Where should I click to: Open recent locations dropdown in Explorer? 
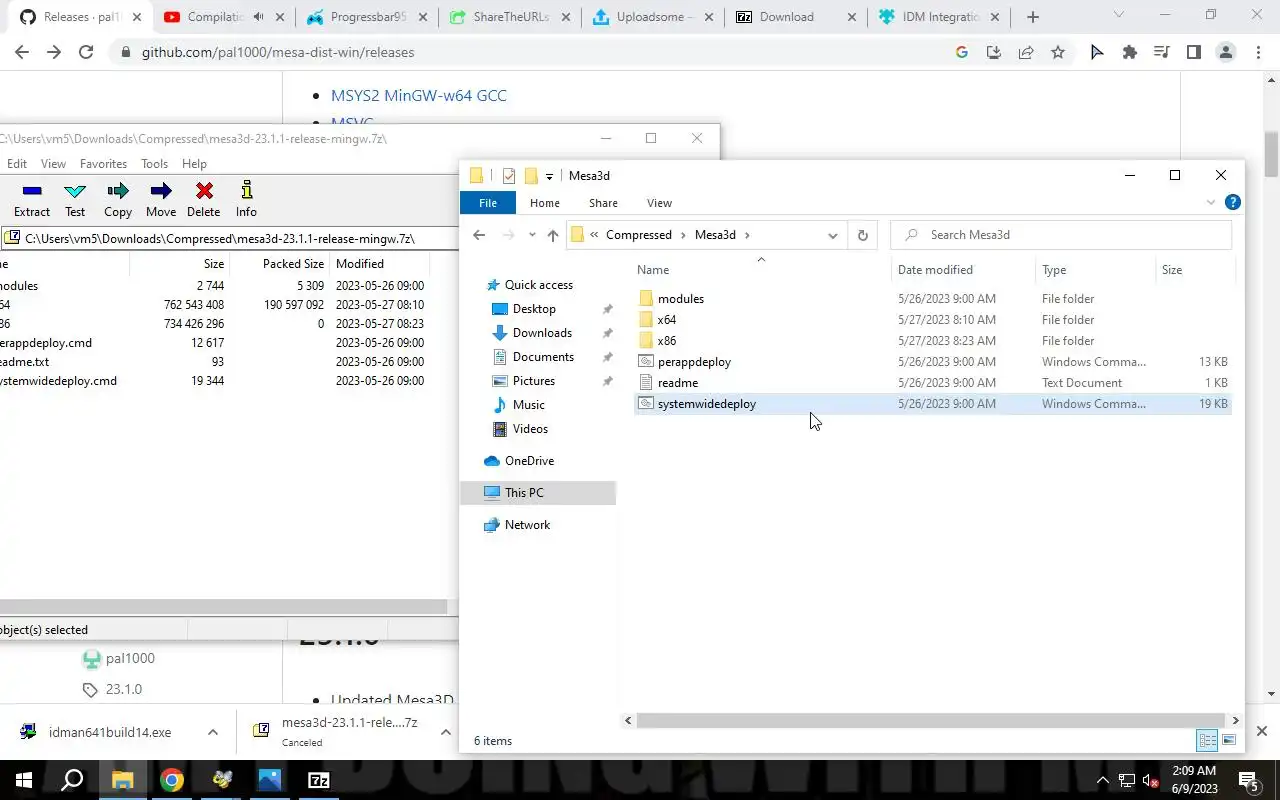531,235
